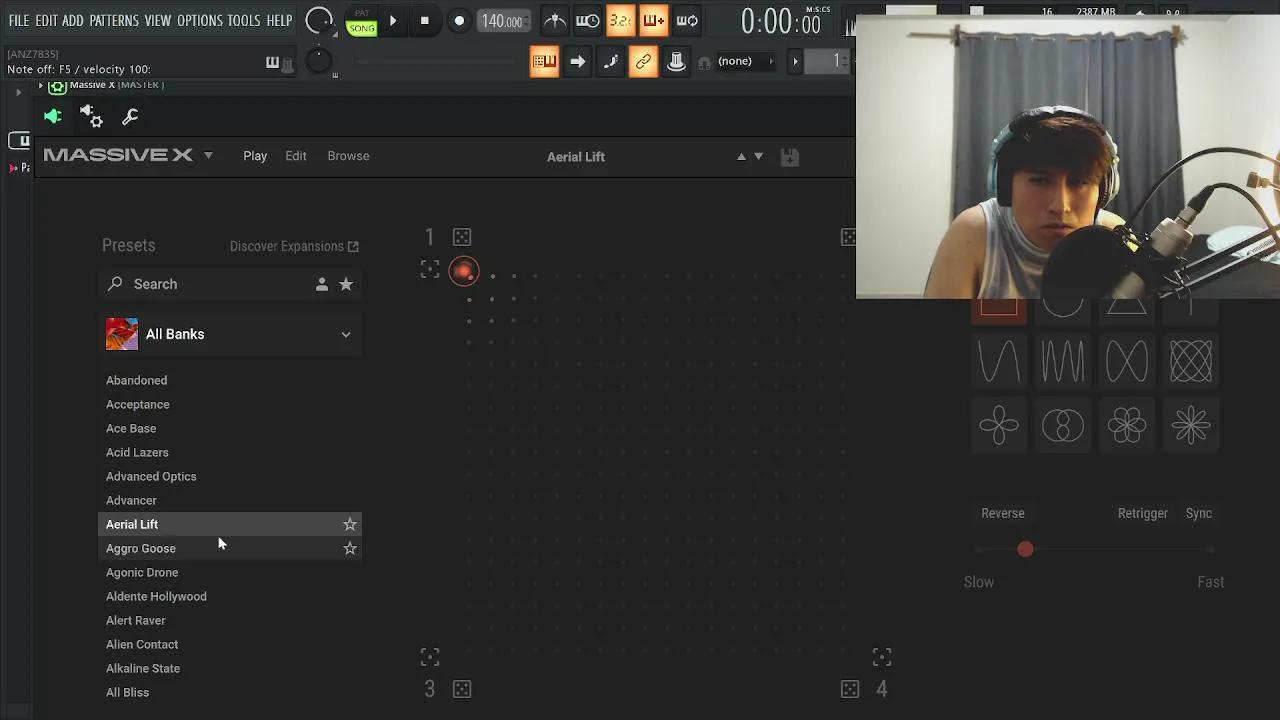Open plugin settings gear icon
The width and height of the screenshot is (1280, 720).
click(x=91, y=117)
